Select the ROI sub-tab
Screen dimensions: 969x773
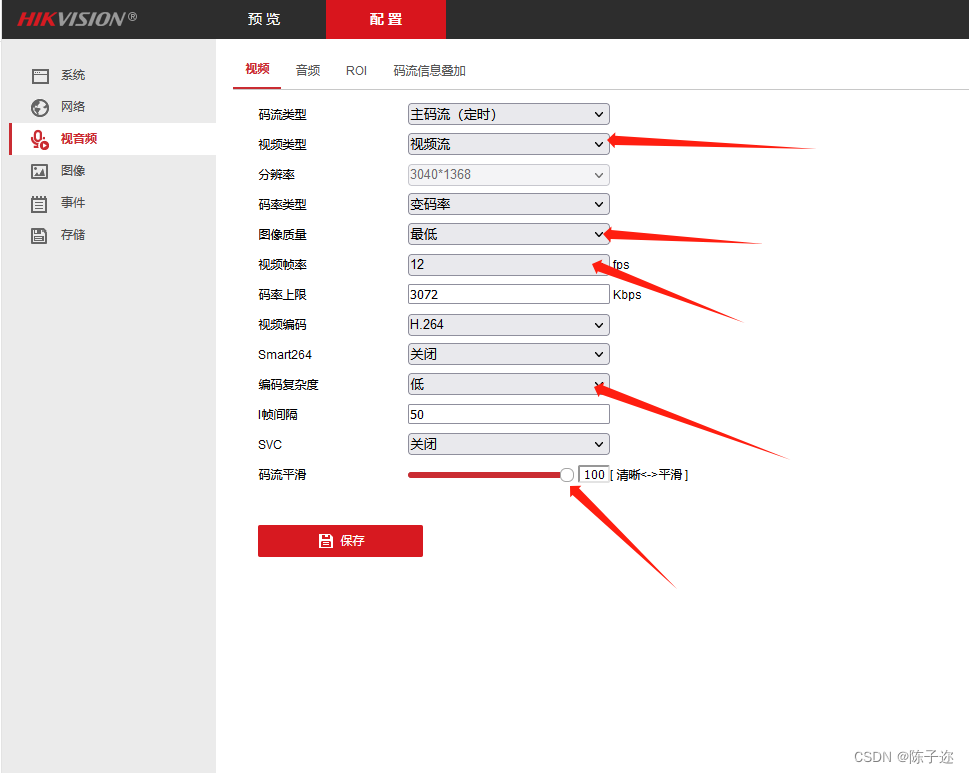[356, 70]
